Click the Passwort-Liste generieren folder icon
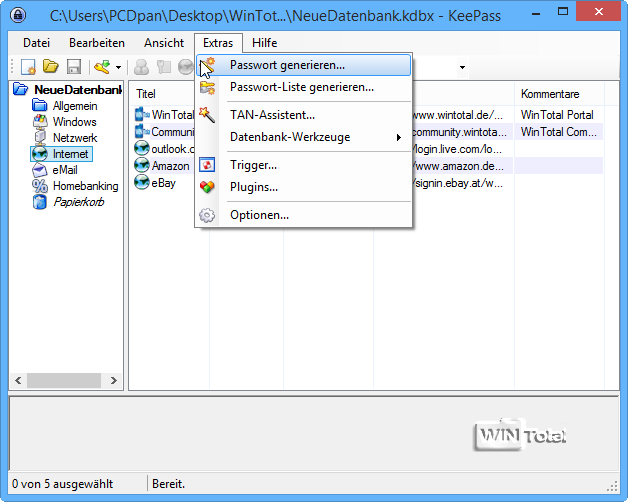628x502 pixels. pyautogui.click(x=207, y=87)
